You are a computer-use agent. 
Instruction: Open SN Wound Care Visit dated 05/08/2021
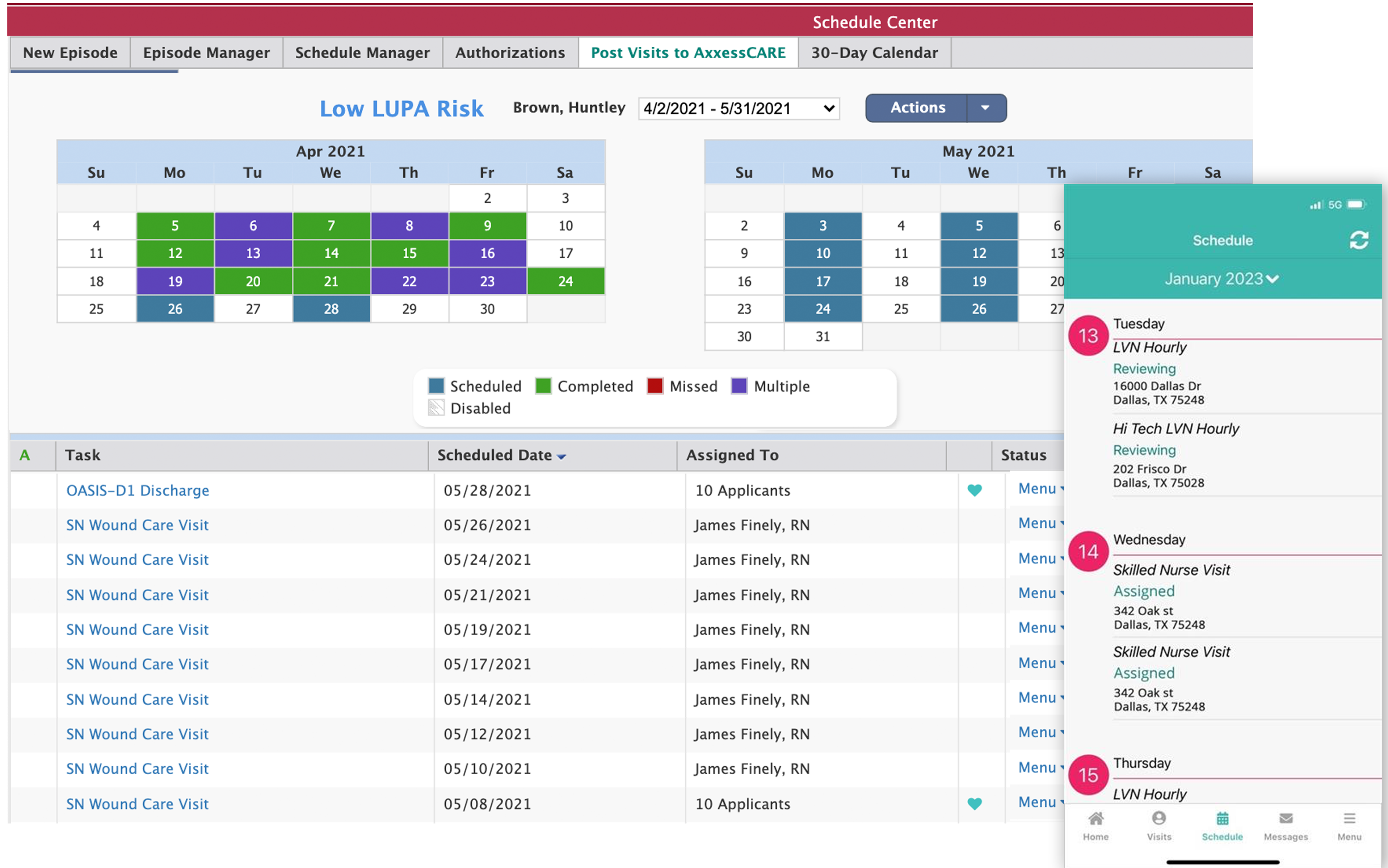click(137, 804)
